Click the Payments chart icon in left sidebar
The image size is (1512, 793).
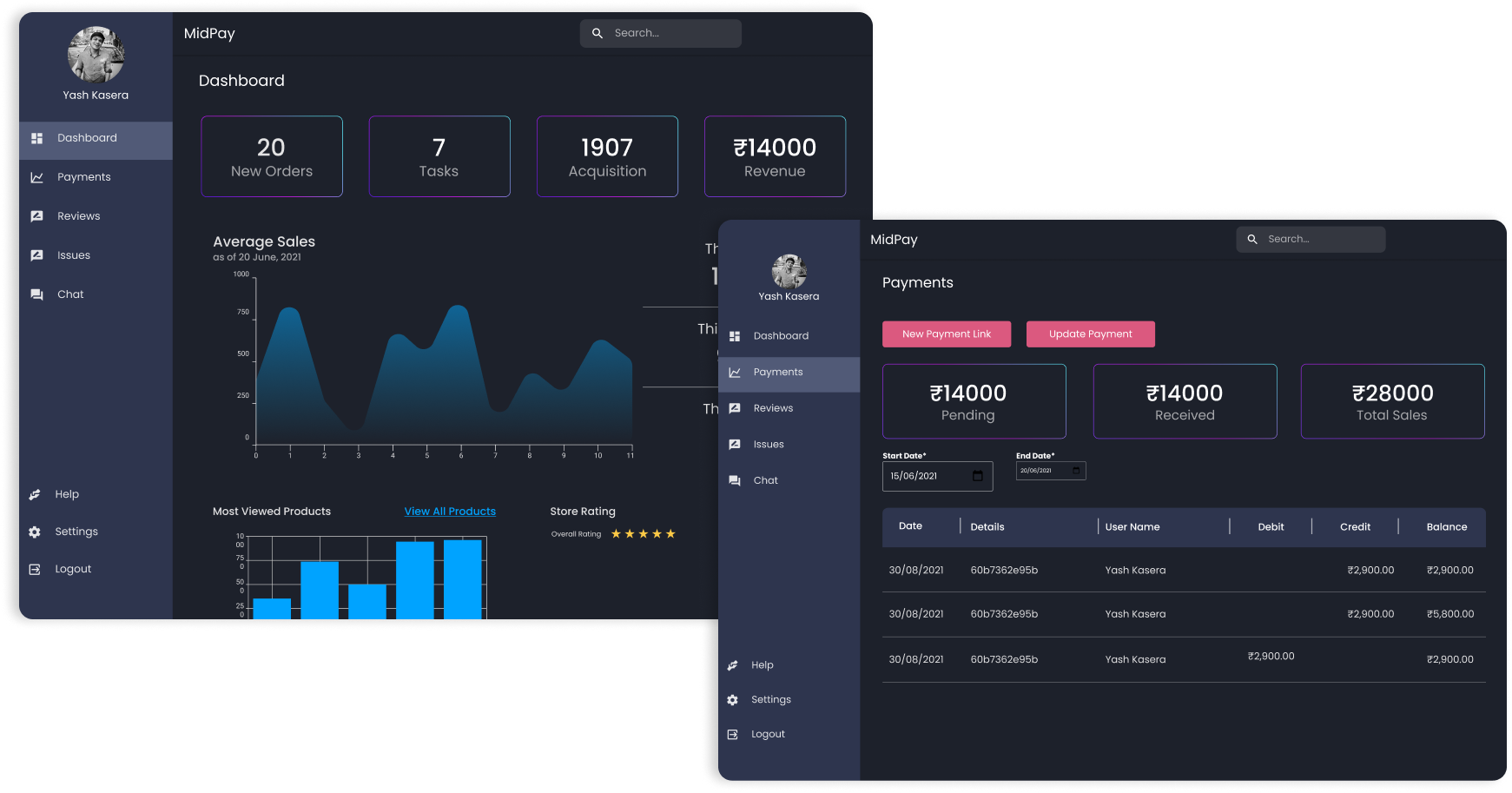[x=36, y=177]
